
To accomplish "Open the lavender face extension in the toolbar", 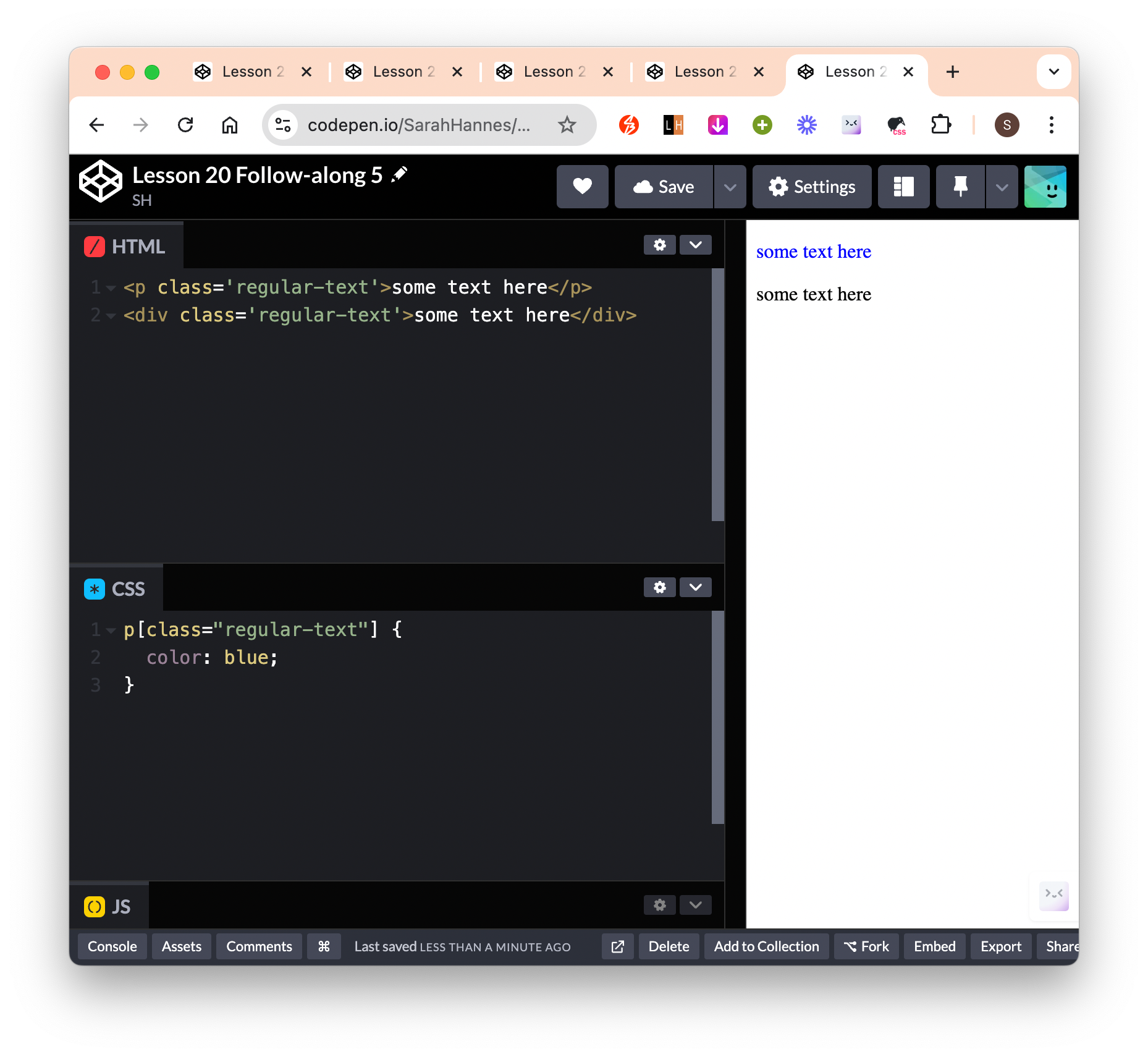I will coord(851,125).
